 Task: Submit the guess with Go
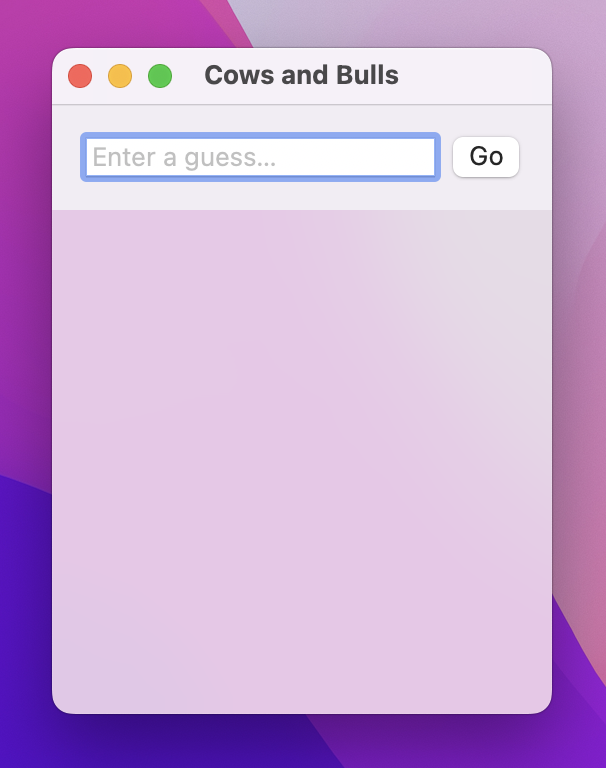[x=485, y=157]
